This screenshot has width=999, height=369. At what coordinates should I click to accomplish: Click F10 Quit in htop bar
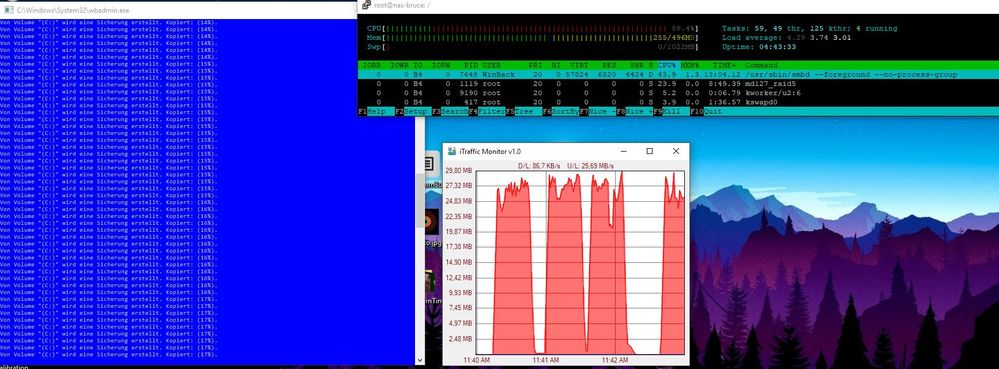click(706, 111)
